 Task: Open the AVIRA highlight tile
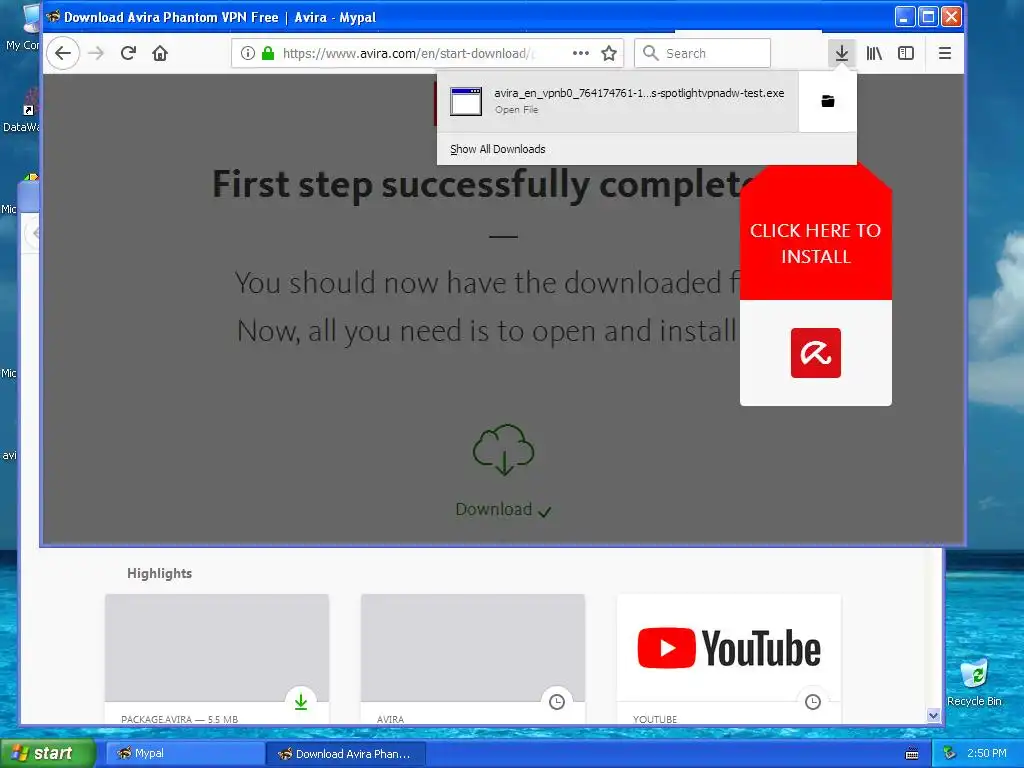tap(473, 658)
